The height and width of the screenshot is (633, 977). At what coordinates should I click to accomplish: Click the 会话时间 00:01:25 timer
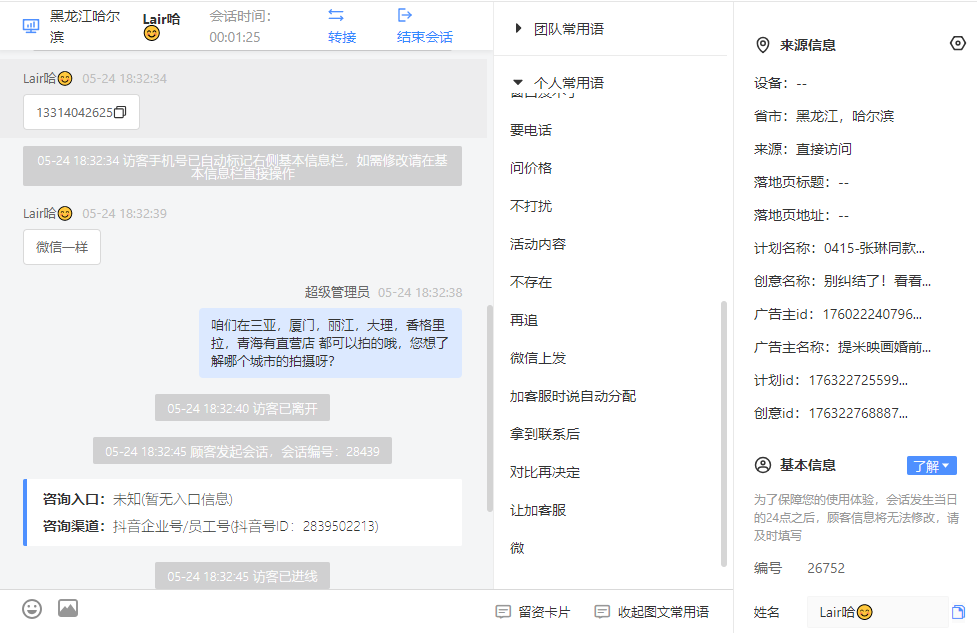[x=240, y=27]
